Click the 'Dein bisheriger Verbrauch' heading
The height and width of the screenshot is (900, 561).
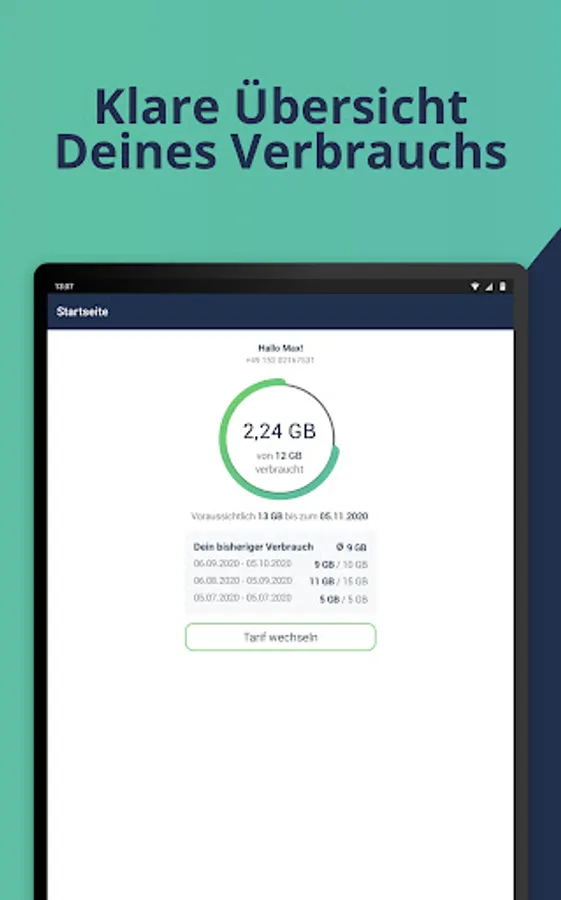coord(253,546)
